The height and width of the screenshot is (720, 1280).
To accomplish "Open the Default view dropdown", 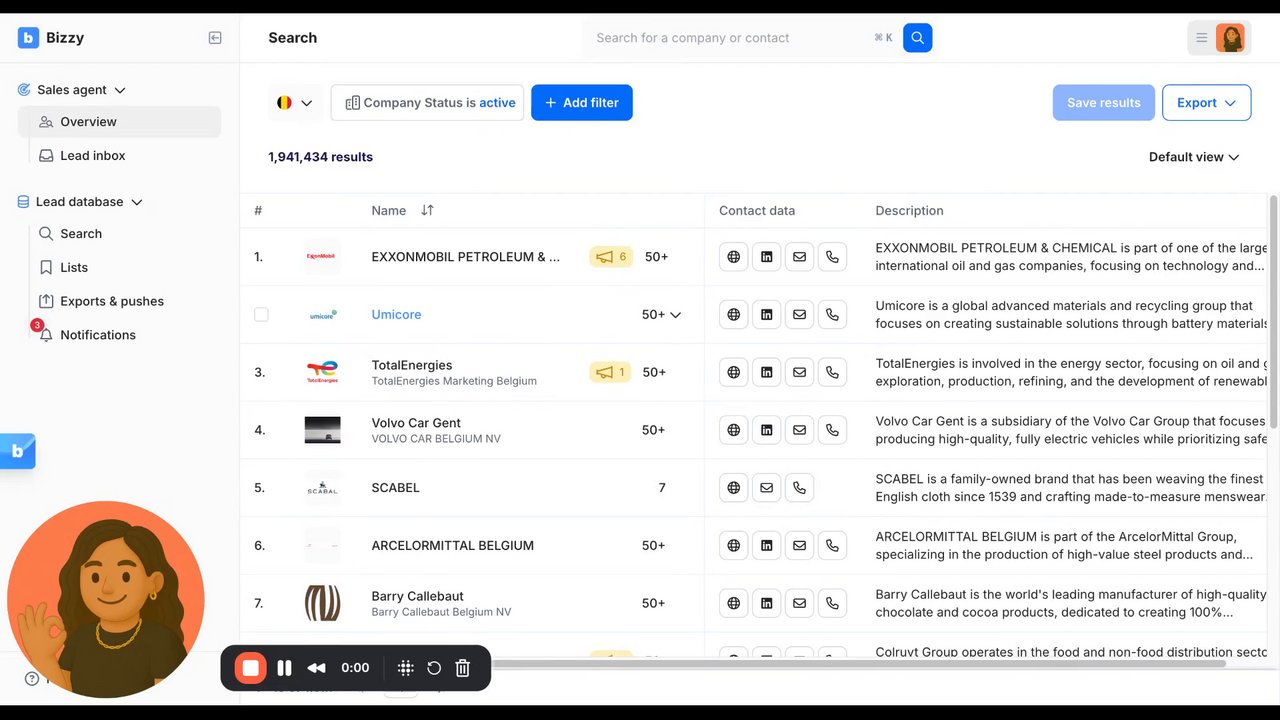I will [1194, 157].
